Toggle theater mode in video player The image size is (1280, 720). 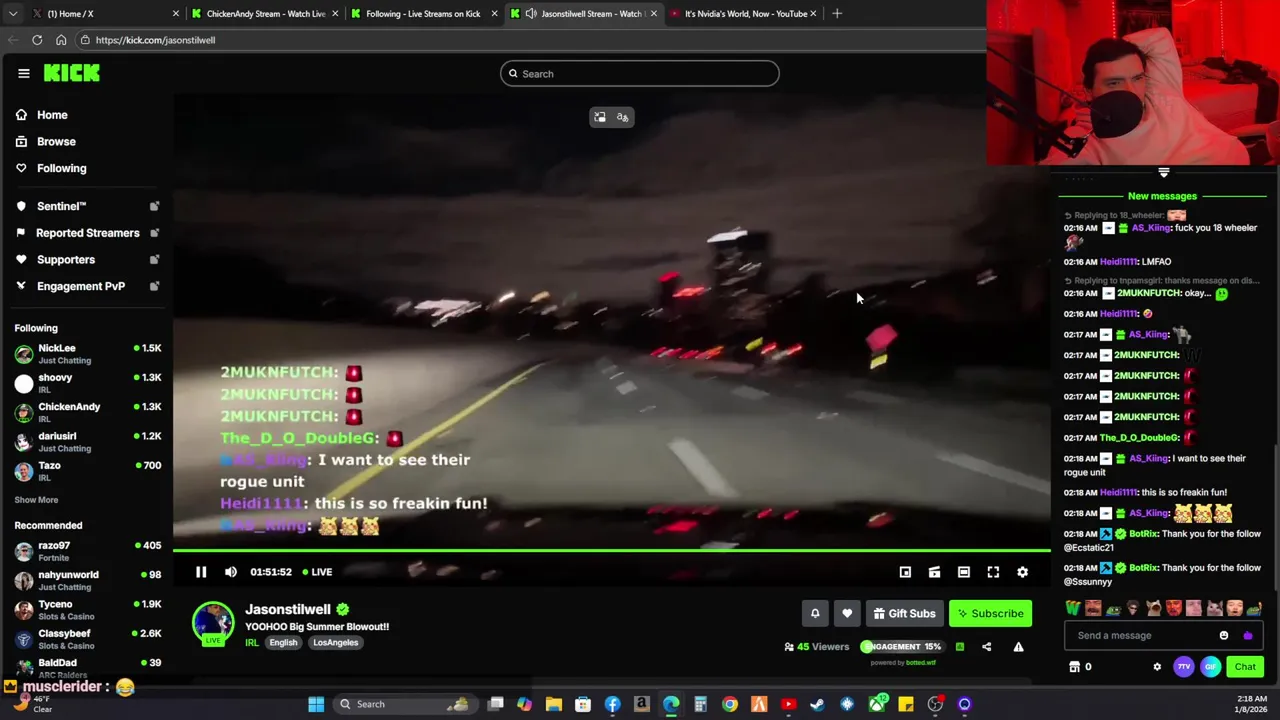(x=964, y=572)
